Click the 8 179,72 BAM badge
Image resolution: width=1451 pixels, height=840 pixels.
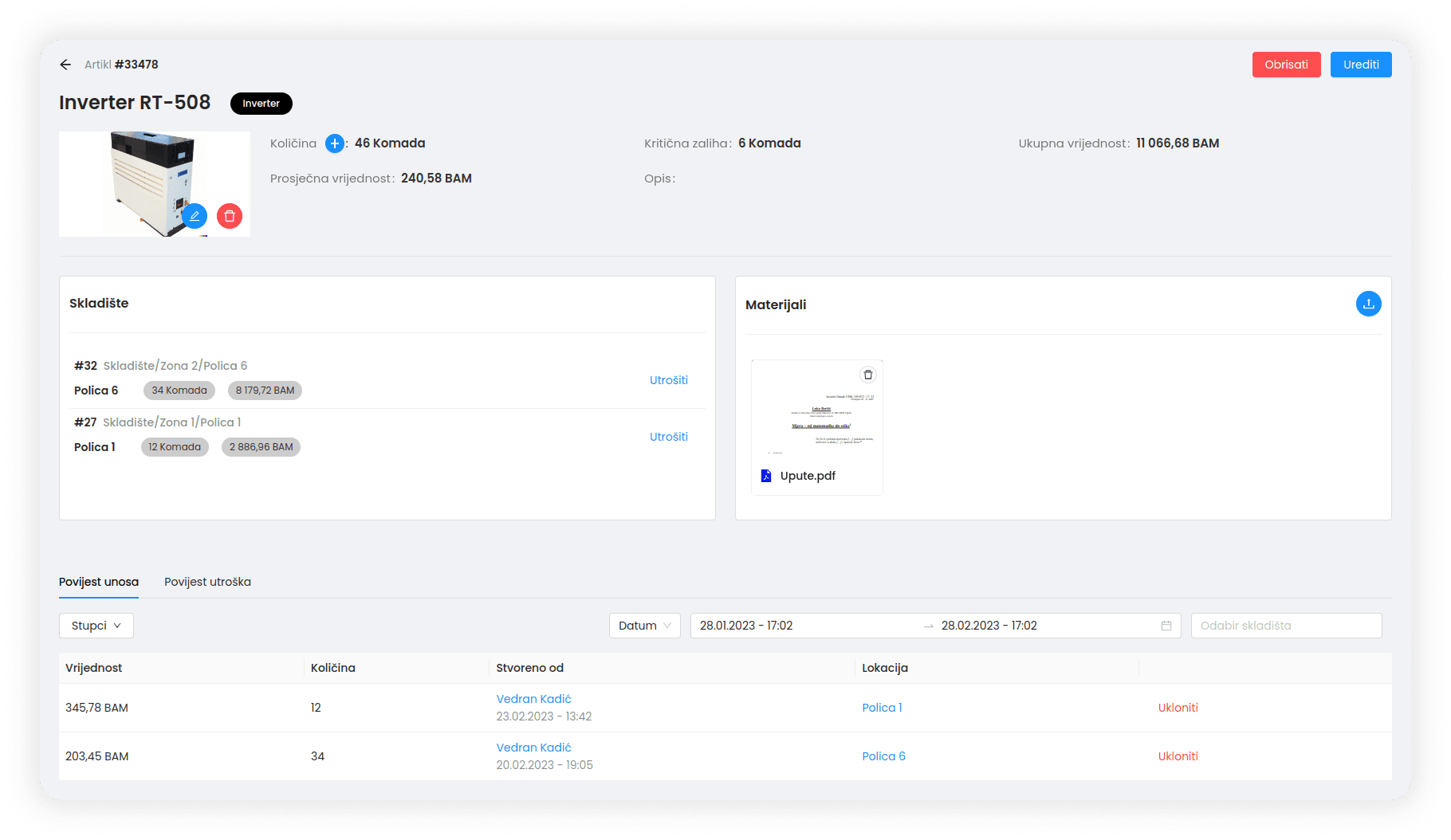(x=265, y=391)
